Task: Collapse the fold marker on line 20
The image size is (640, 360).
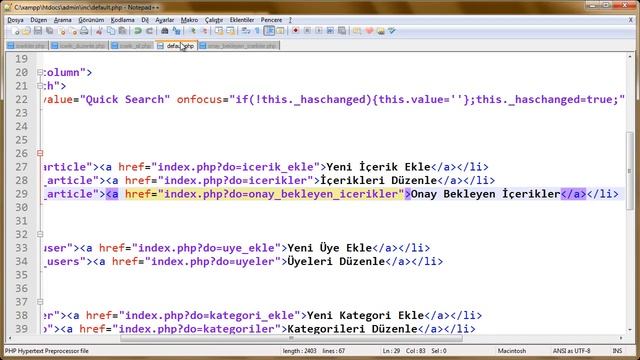Action: 40,72
